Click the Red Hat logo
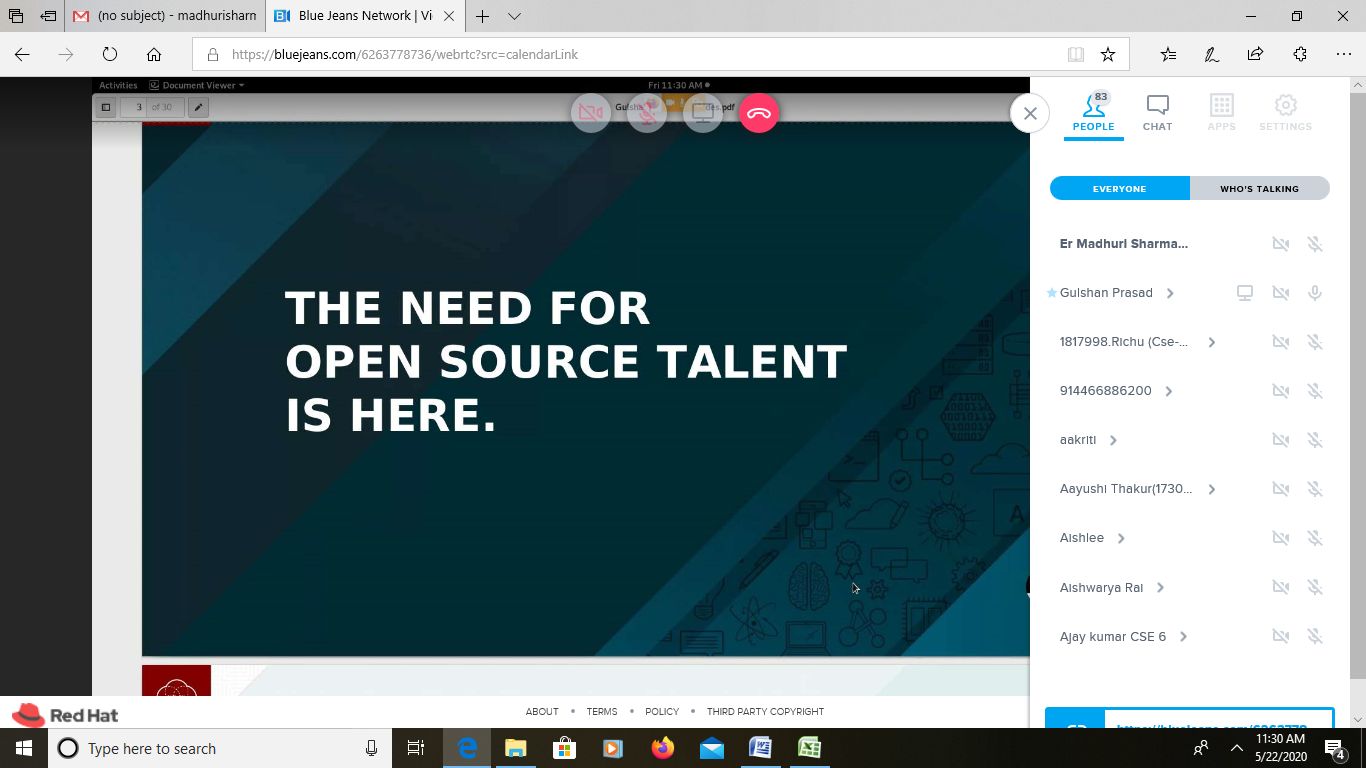 (65, 715)
